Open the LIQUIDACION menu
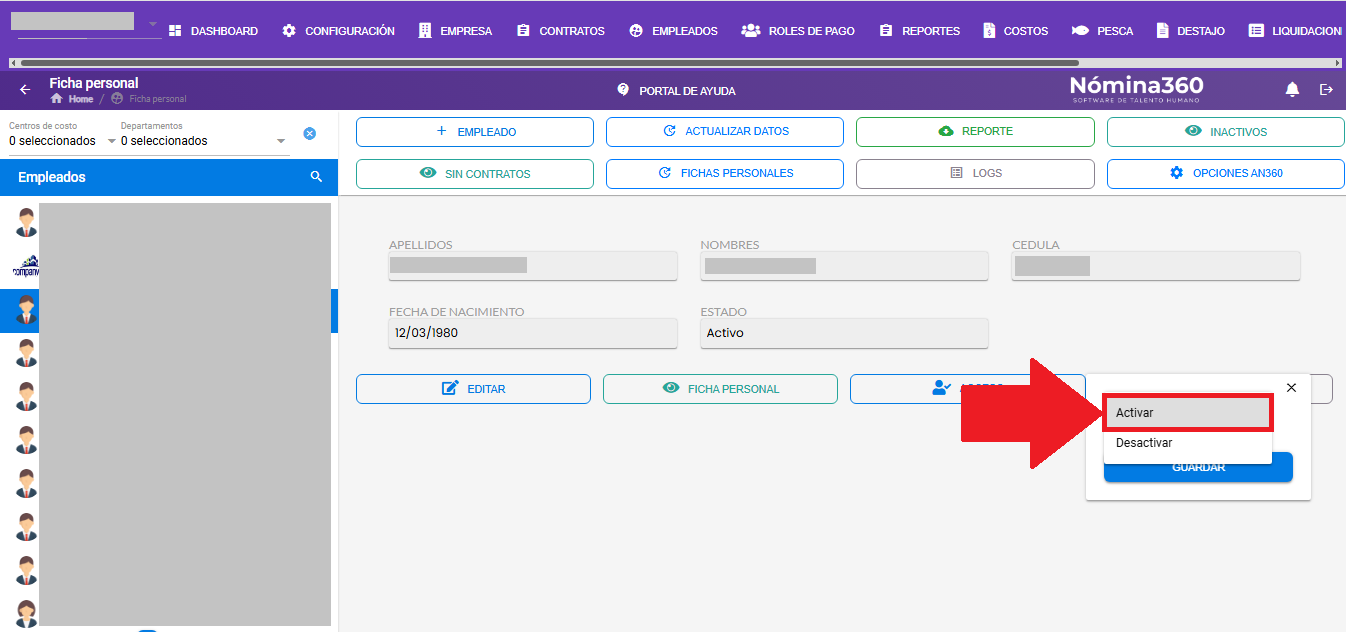 pos(1295,31)
